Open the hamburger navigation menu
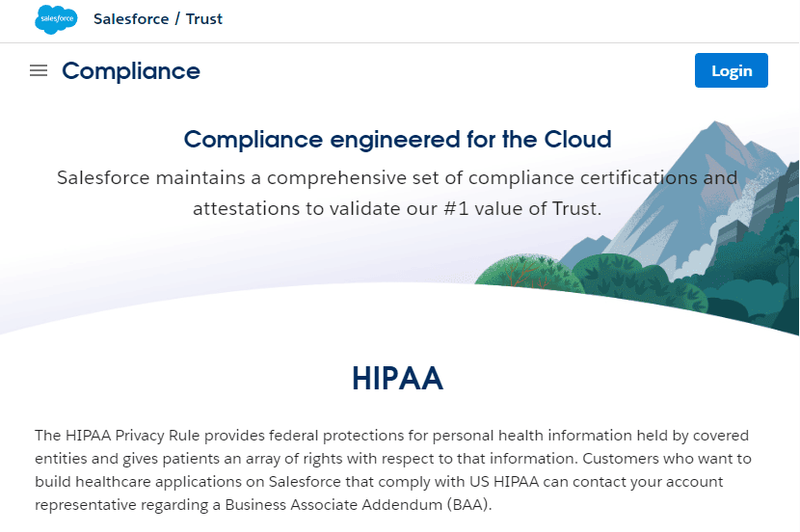The width and height of the screenshot is (800, 532). (x=38, y=70)
